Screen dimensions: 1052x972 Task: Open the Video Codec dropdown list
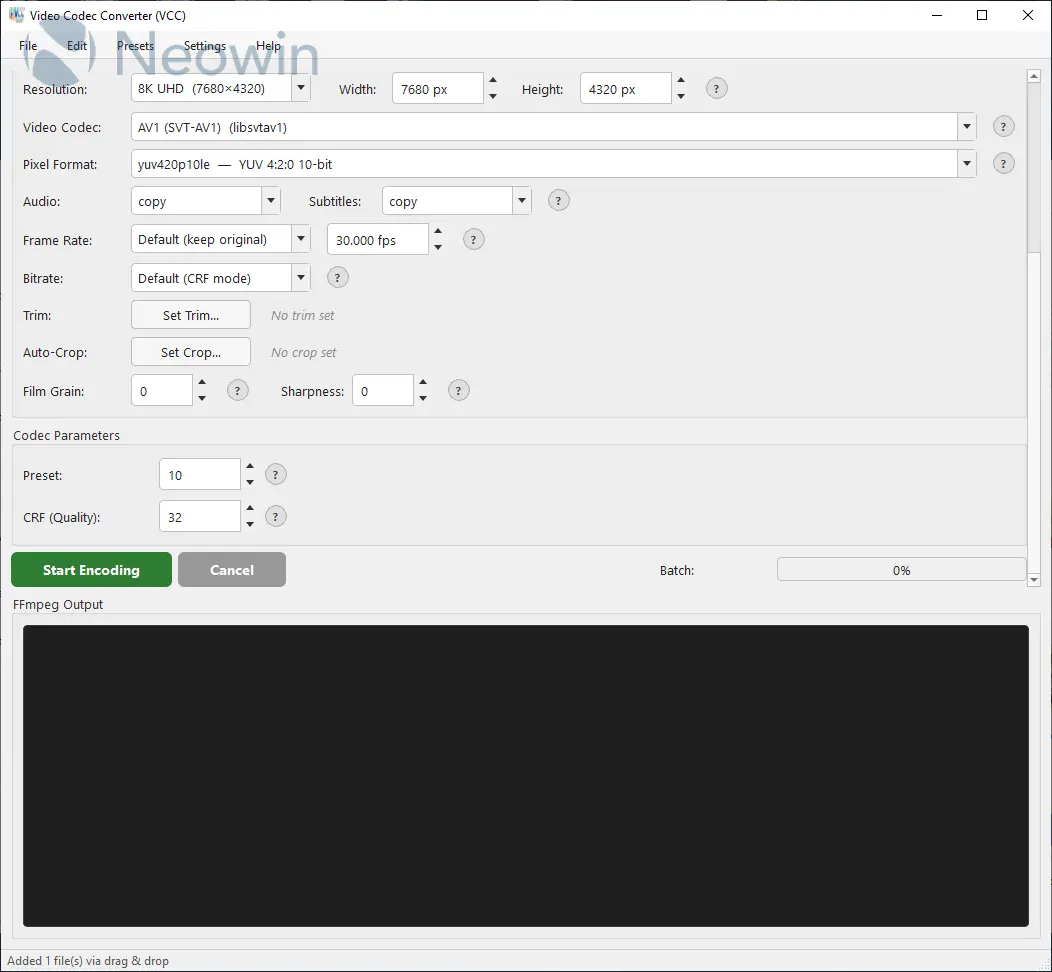pos(966,127)
